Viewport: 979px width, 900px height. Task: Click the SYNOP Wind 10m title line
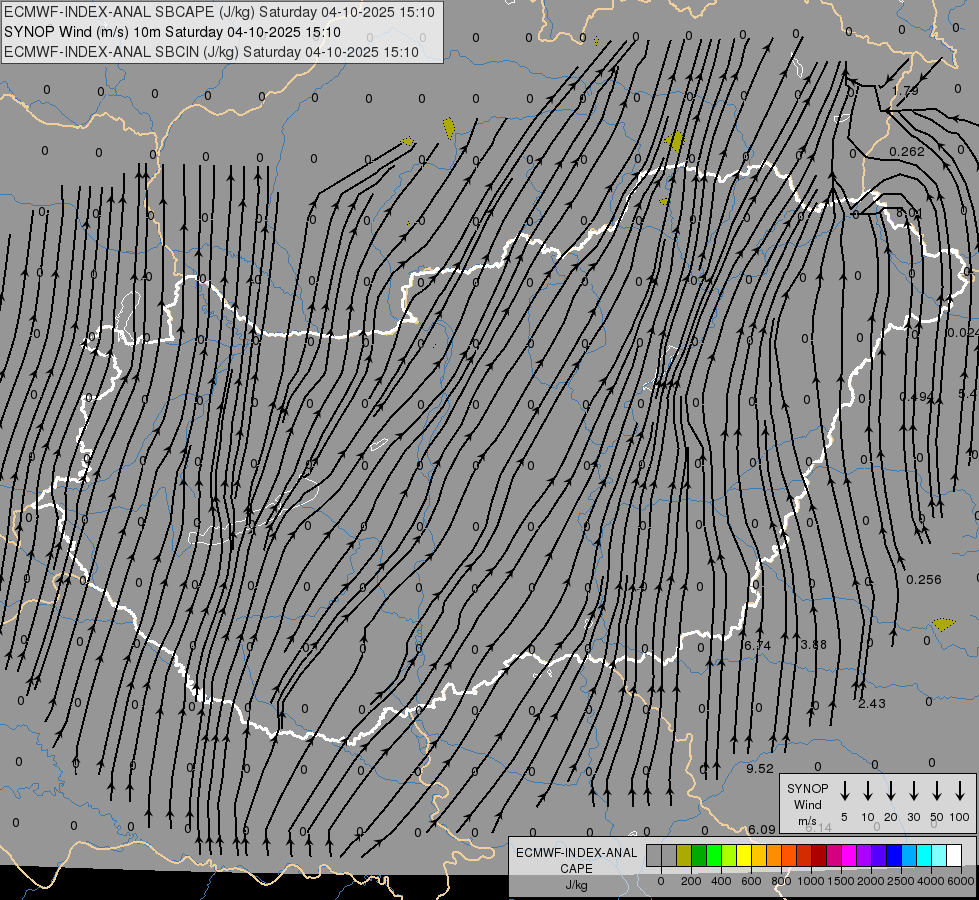click(172, 32)
